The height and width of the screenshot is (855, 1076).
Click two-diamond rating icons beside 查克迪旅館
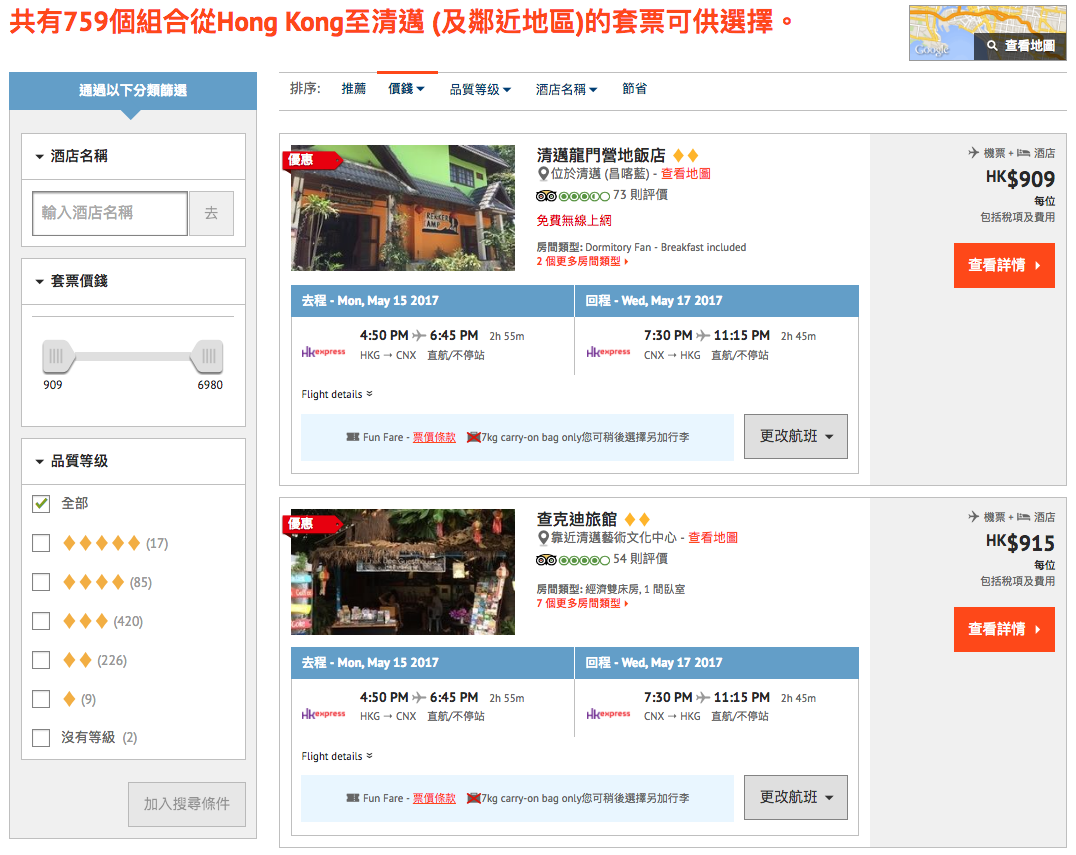(x=637, y=519)
